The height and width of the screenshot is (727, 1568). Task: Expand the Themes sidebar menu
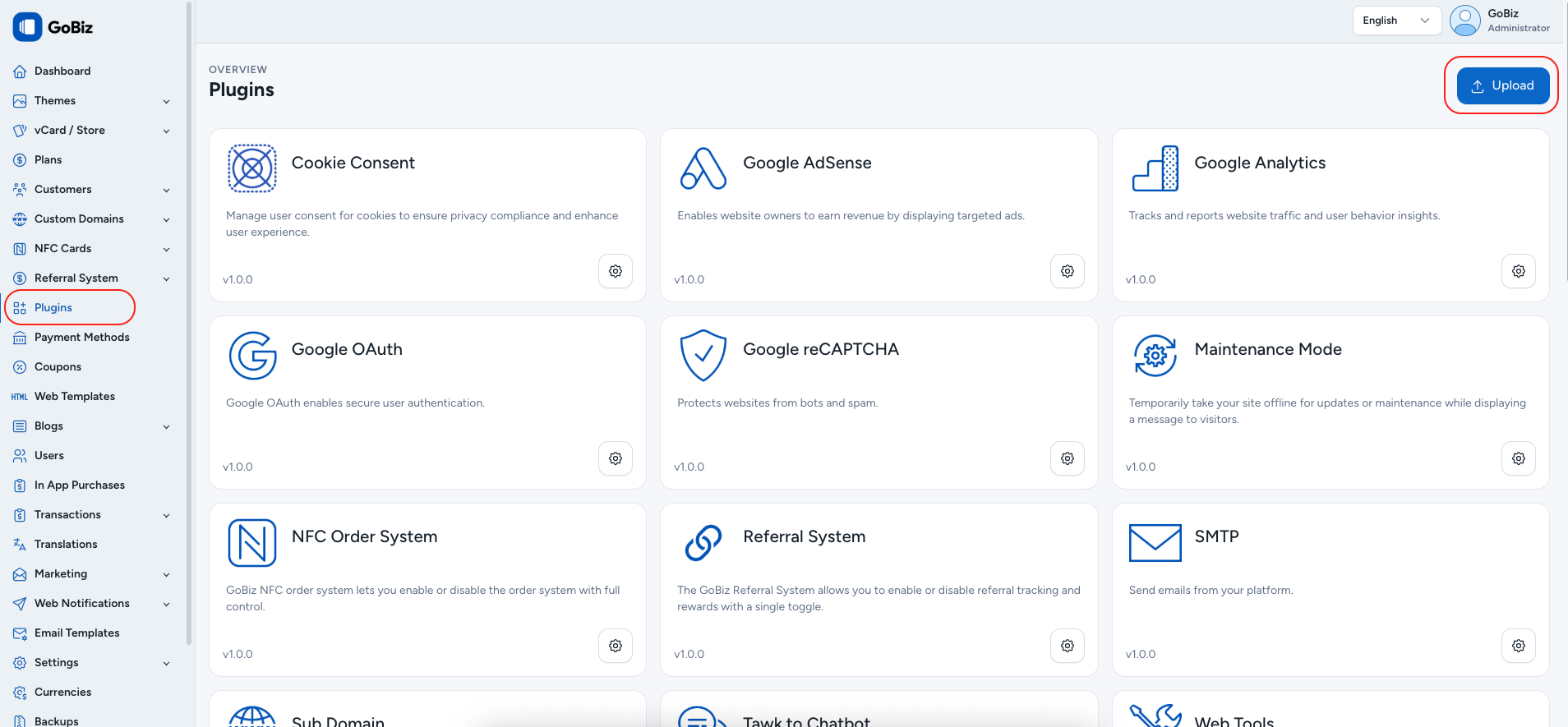(x=166, y=101)
